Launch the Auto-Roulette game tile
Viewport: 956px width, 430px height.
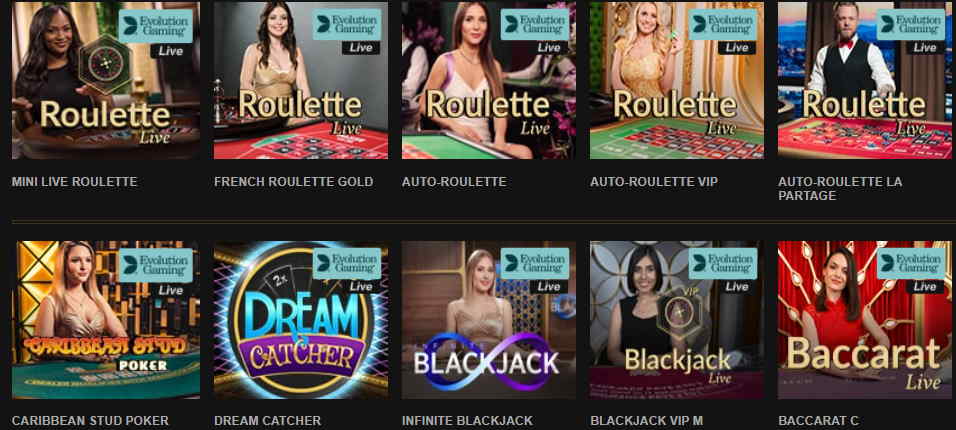(x=489, y=80)
